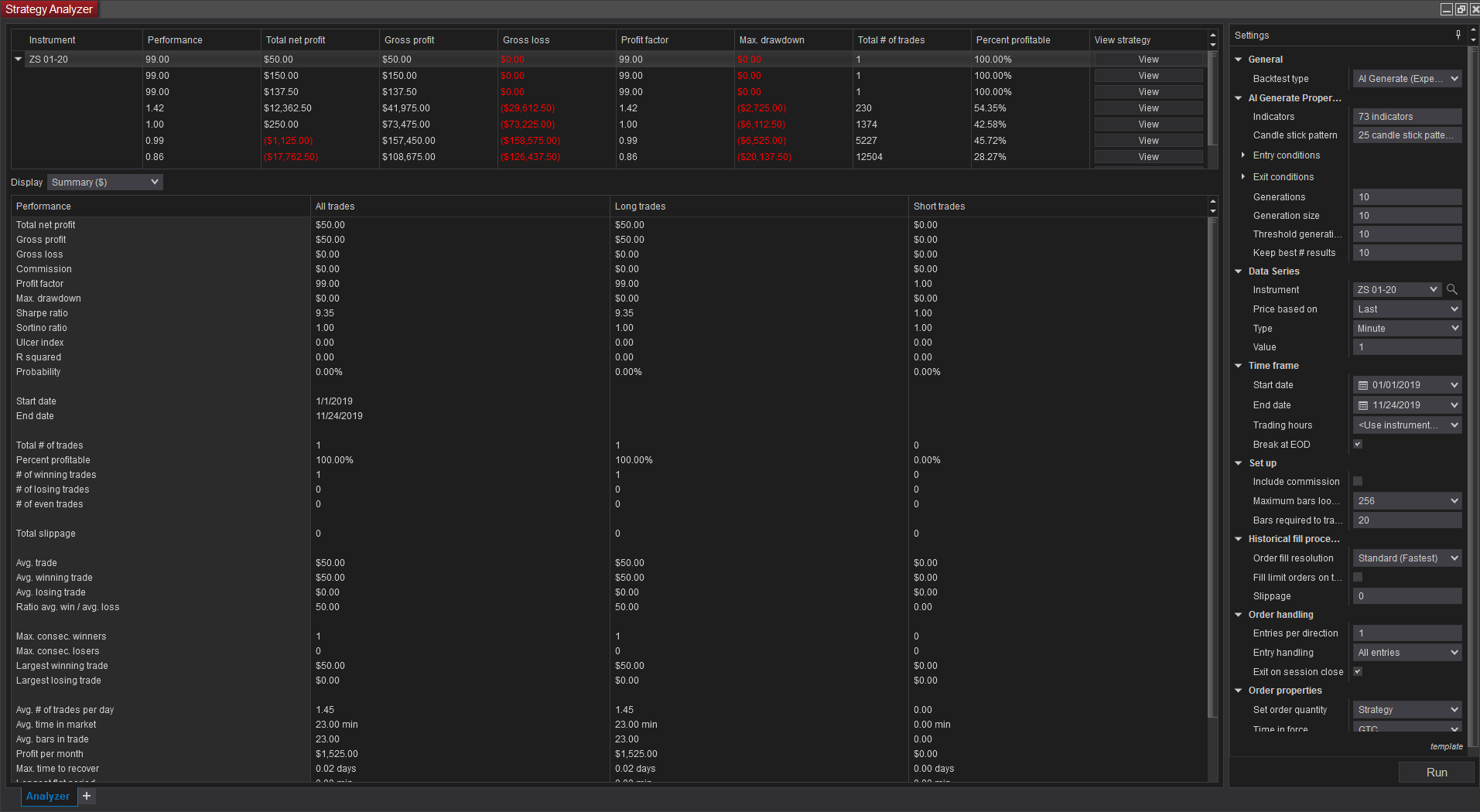1480x812 pixels.
Task: Open the Entry handling dropdown
Action: pyautogui.click(x=1407, y=653)
